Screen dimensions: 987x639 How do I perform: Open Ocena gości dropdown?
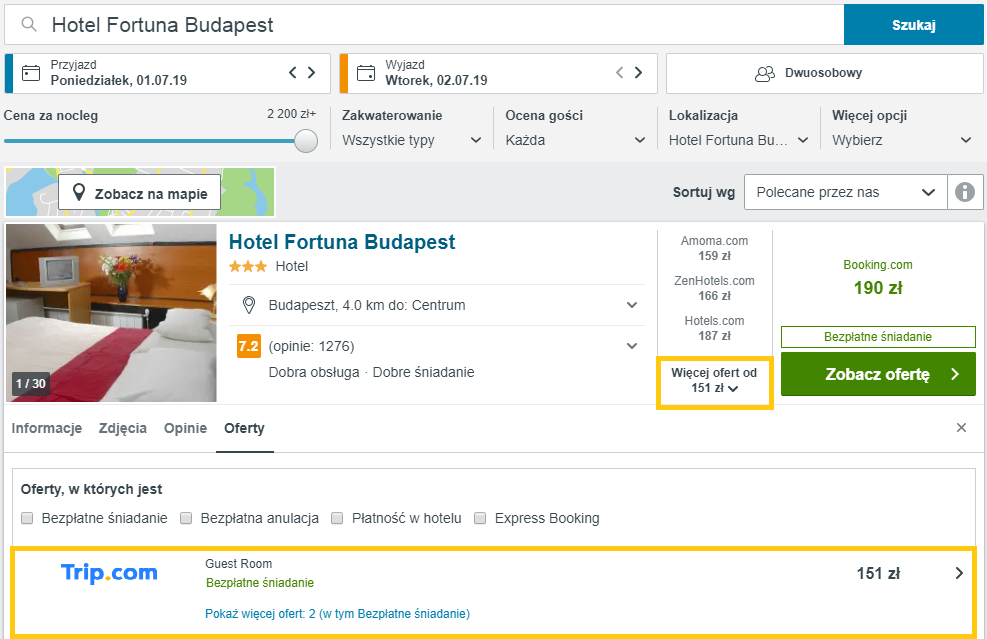click(575, 140)
